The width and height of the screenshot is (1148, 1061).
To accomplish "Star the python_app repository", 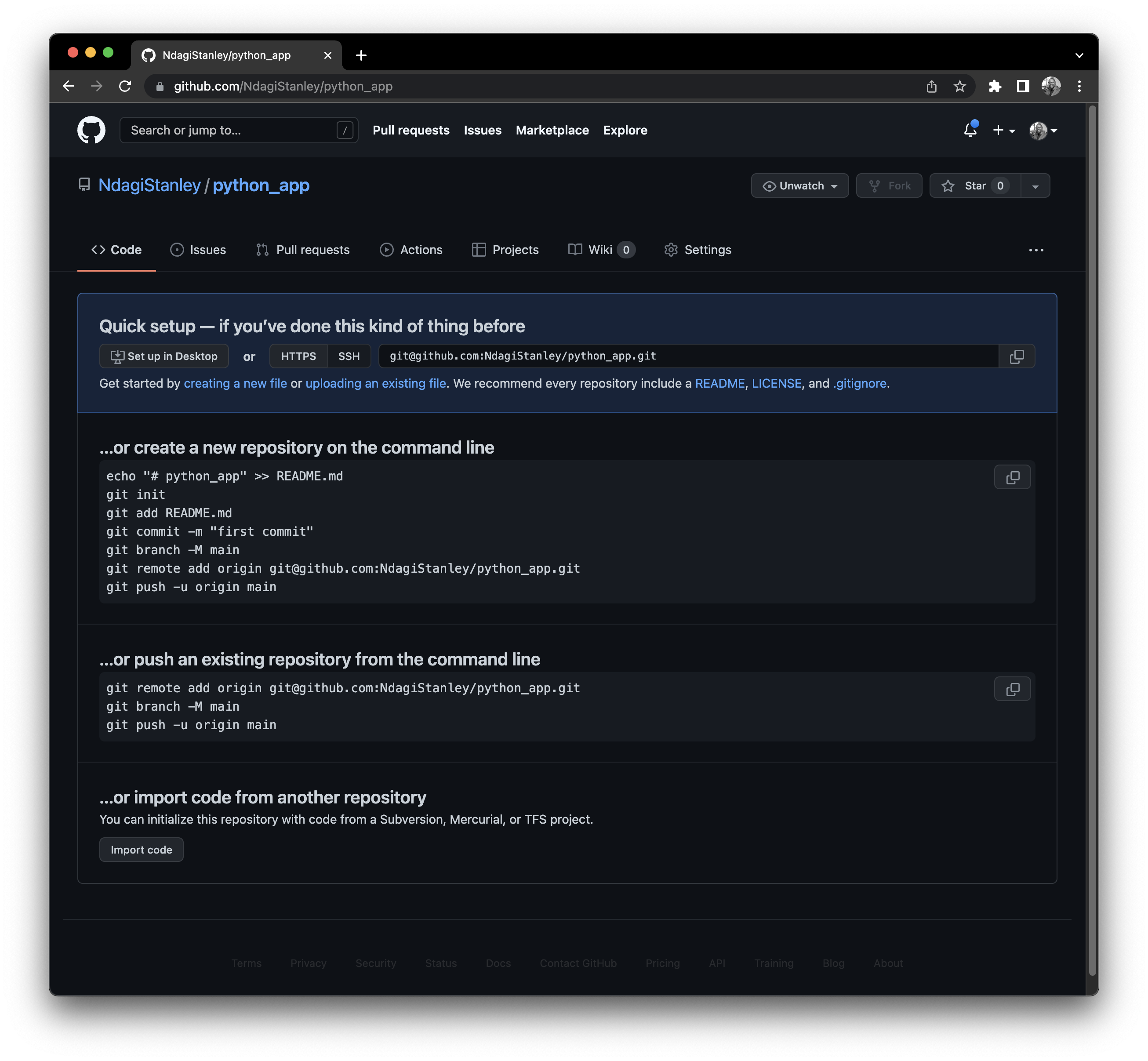I will point(974,186).
